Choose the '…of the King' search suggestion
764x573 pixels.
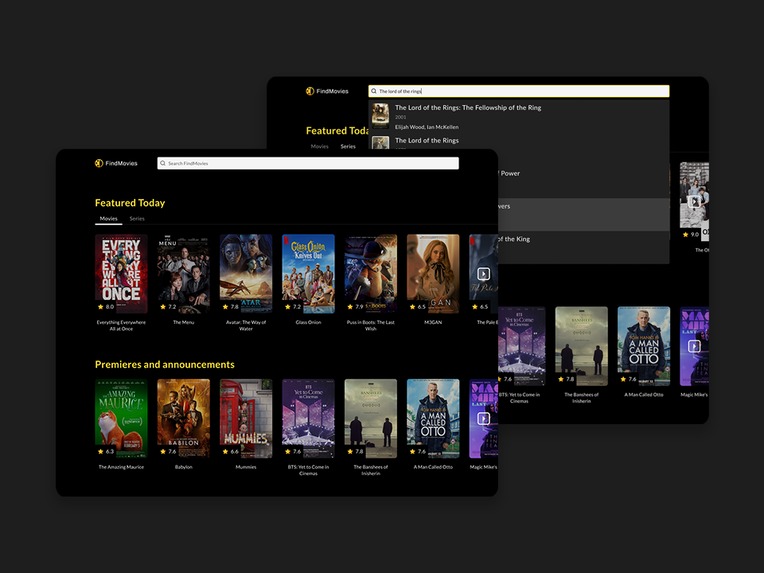583,247
